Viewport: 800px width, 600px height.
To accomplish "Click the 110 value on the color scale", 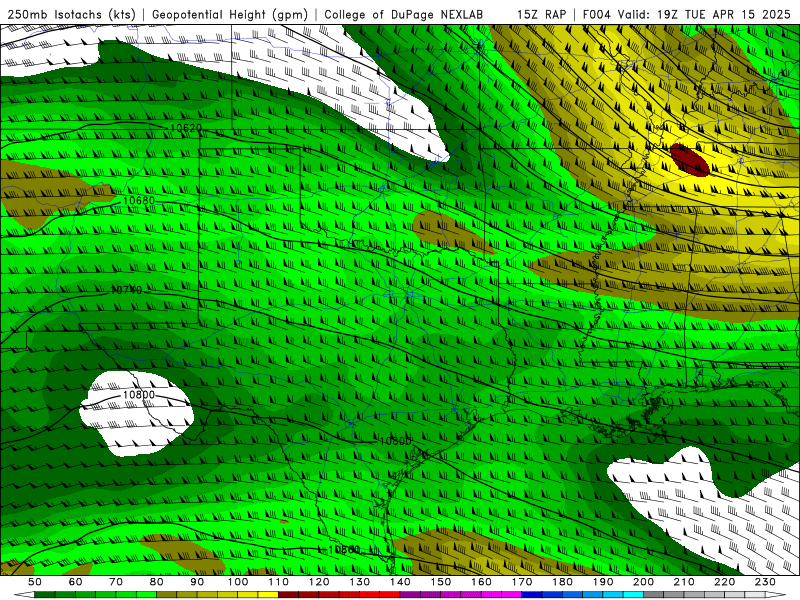I will [x=279, y=582].
